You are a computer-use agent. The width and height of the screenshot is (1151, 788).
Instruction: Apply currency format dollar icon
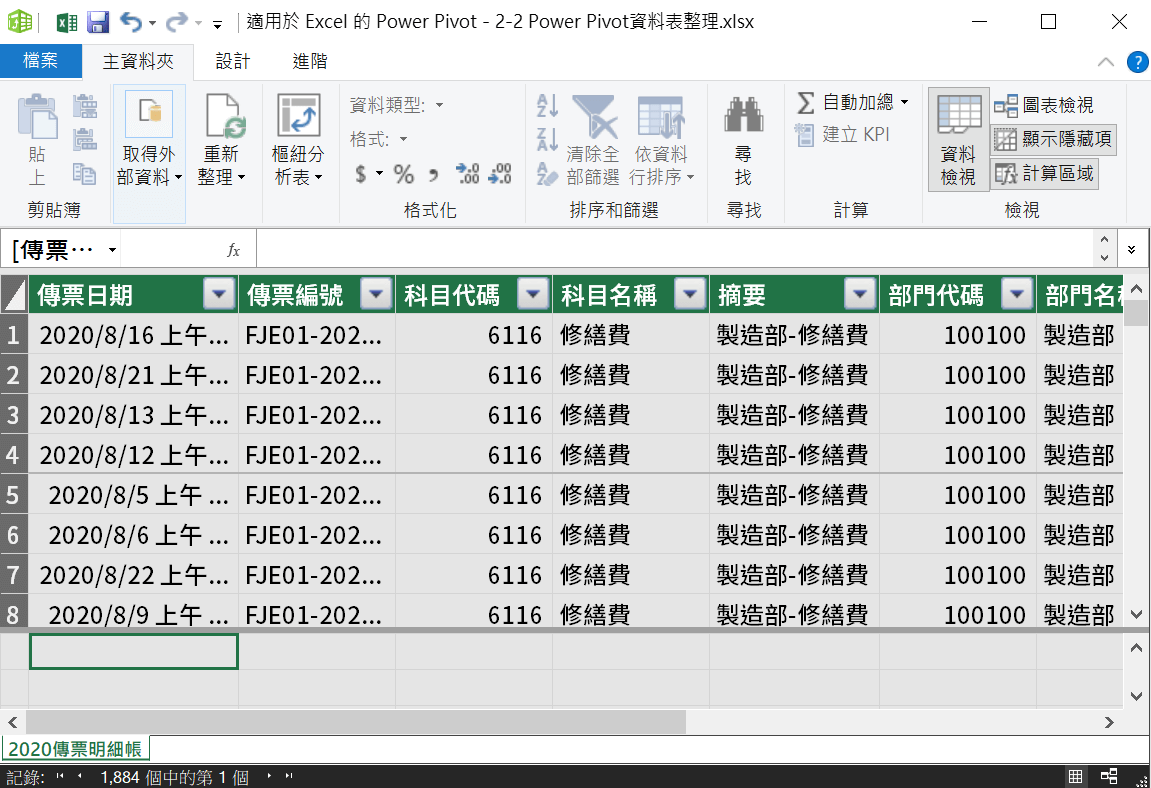pyautogui.click(x=360, y=174)
